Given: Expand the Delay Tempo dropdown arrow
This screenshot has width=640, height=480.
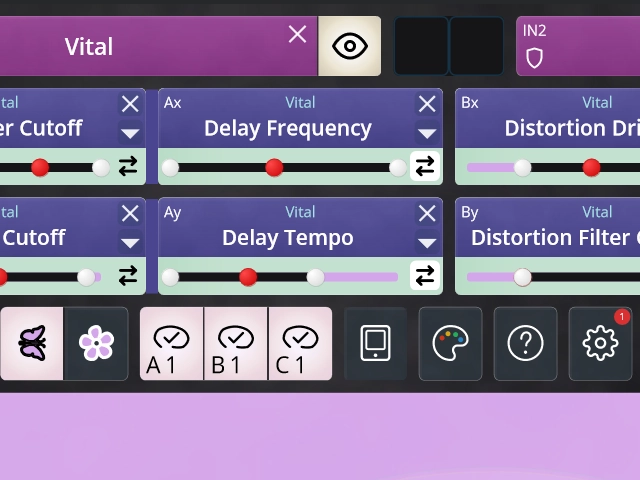Looking at the screenshot, I should 427,243.
